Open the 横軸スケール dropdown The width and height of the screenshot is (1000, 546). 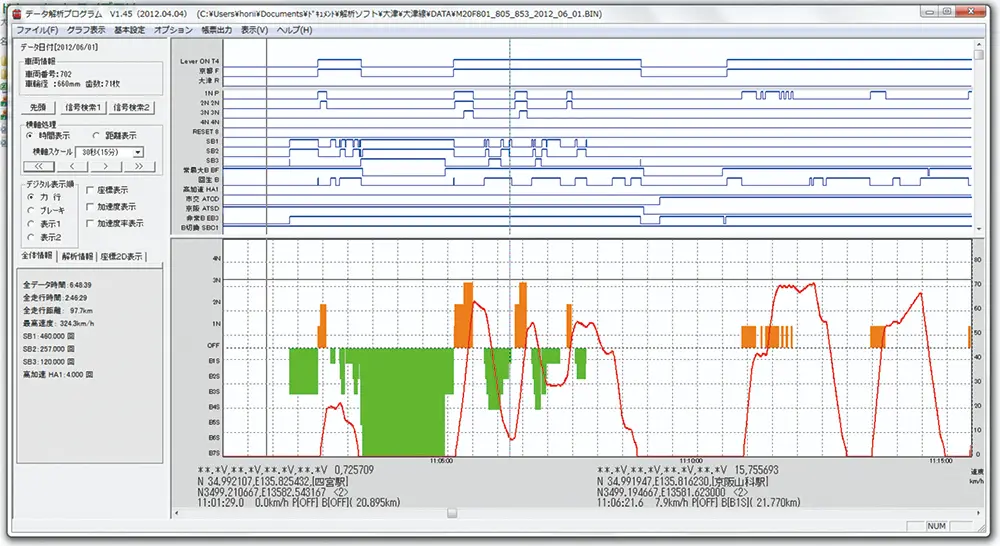click(x=137, y=152)
